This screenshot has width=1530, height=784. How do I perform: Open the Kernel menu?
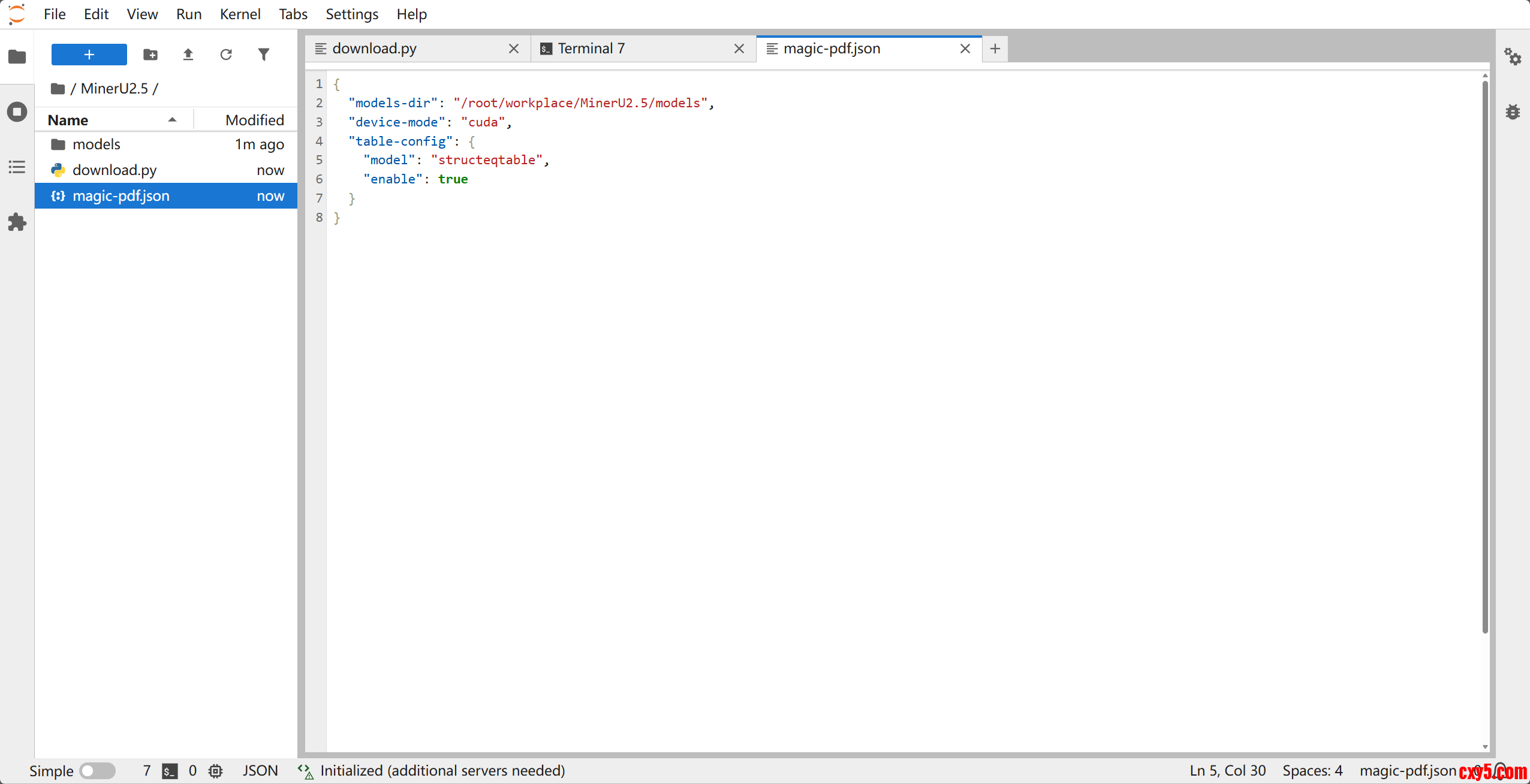click(239, 14)
